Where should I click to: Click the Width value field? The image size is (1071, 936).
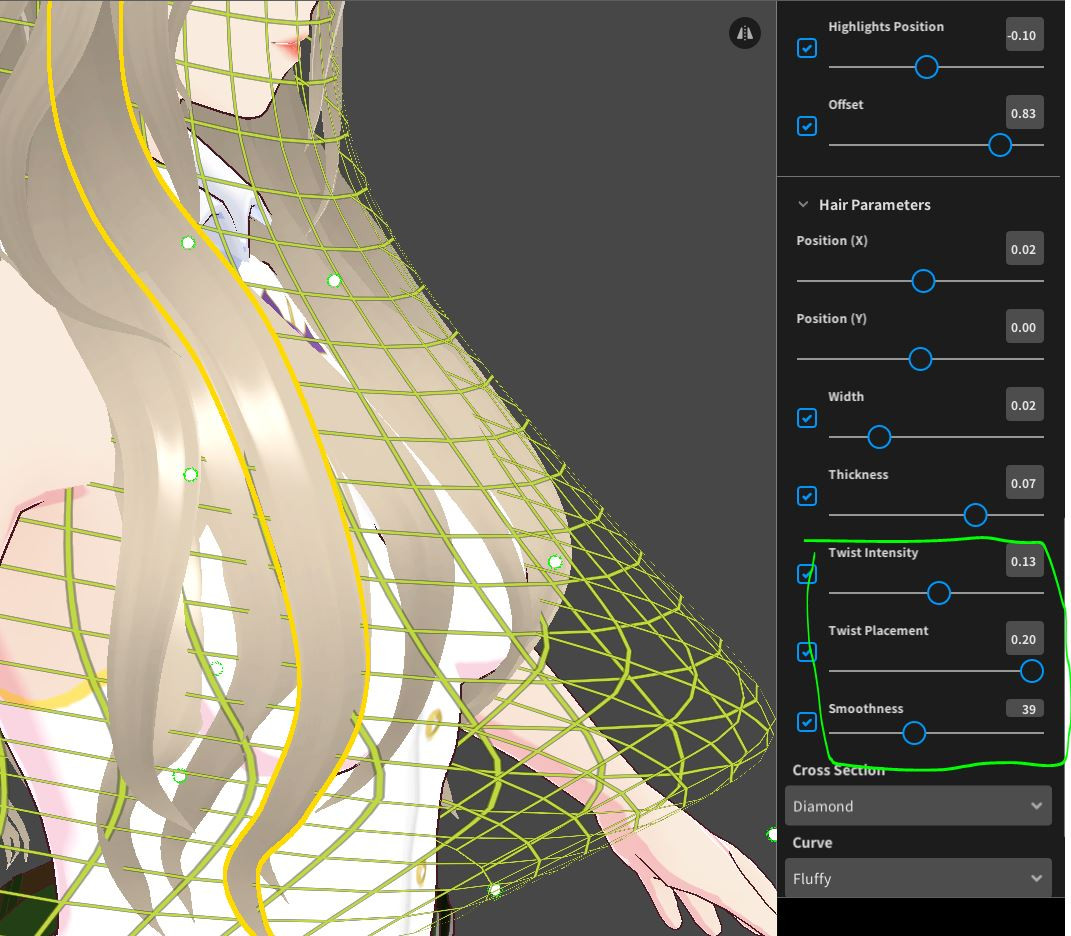click(1024, 404)
